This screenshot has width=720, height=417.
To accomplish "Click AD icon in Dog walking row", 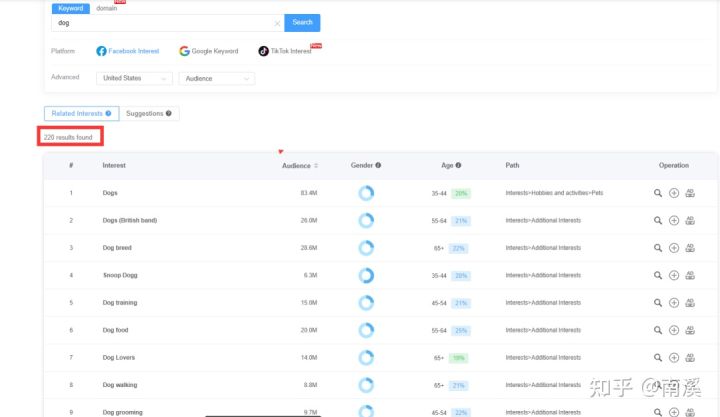I will point(690,385).
